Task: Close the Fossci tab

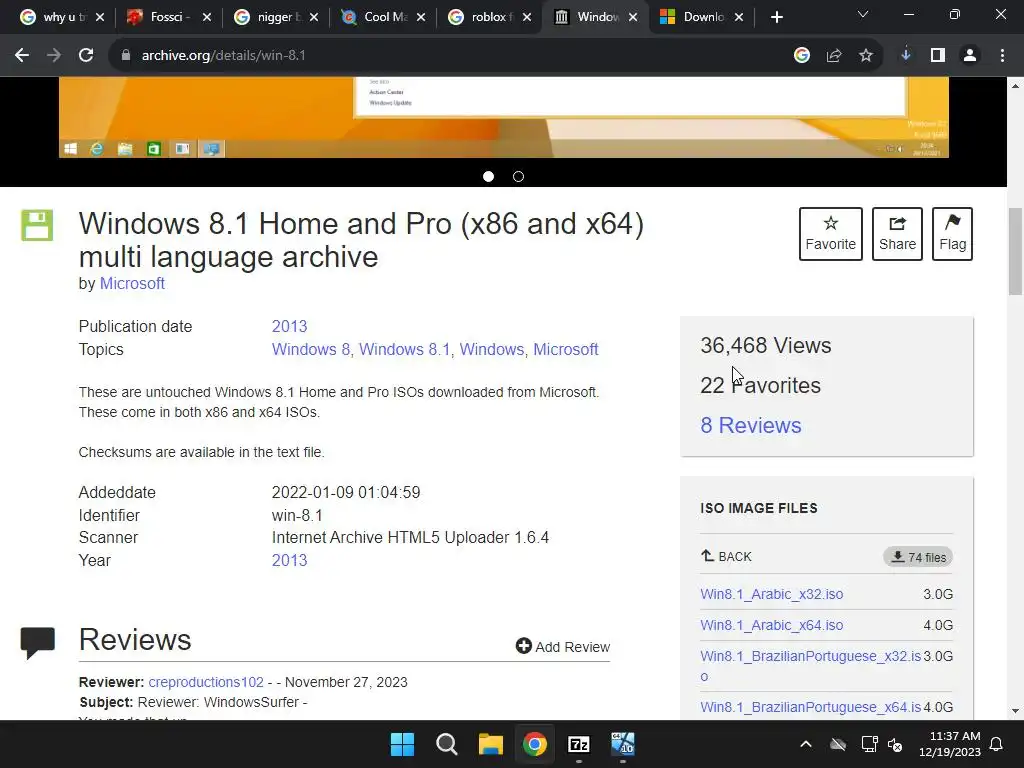Action: 207,17
